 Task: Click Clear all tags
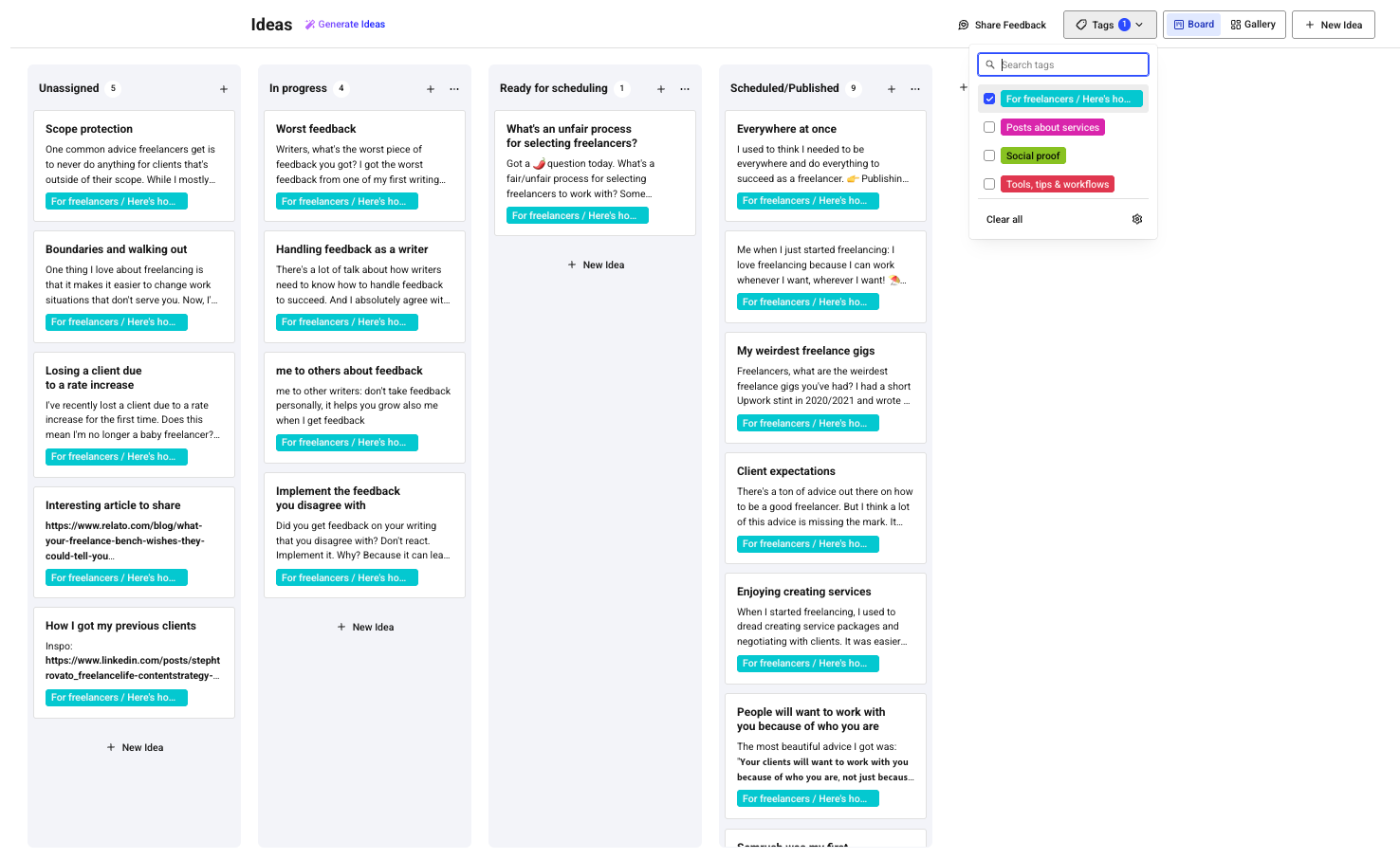pyautogui.click(x=1004, y=219)
